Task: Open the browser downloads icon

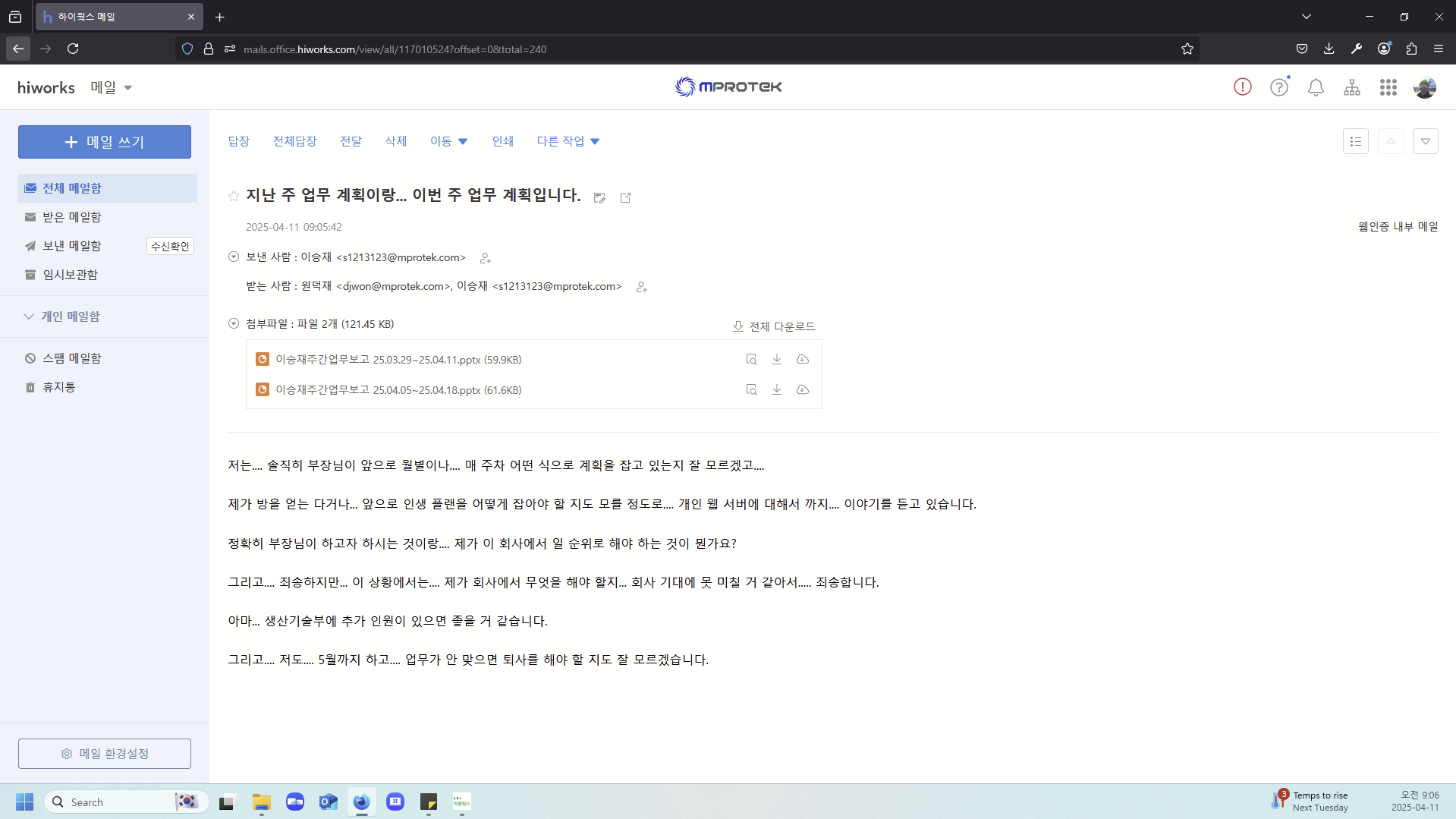Action: pyautogui.click(x=1329, y=49)
